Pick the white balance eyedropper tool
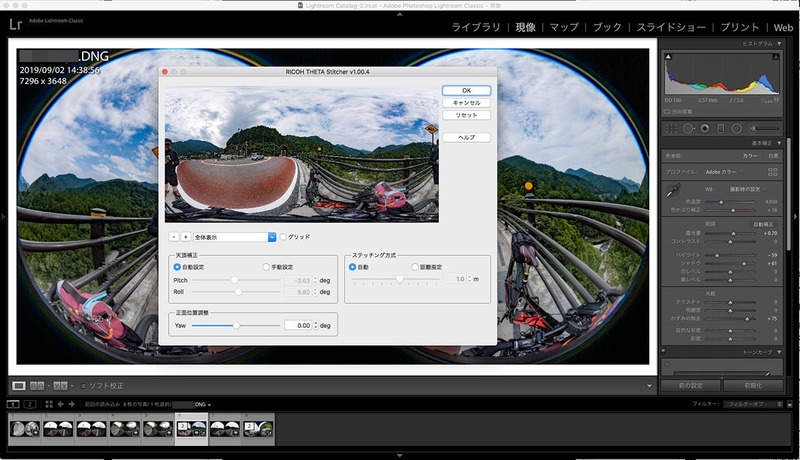 point(673,191)
